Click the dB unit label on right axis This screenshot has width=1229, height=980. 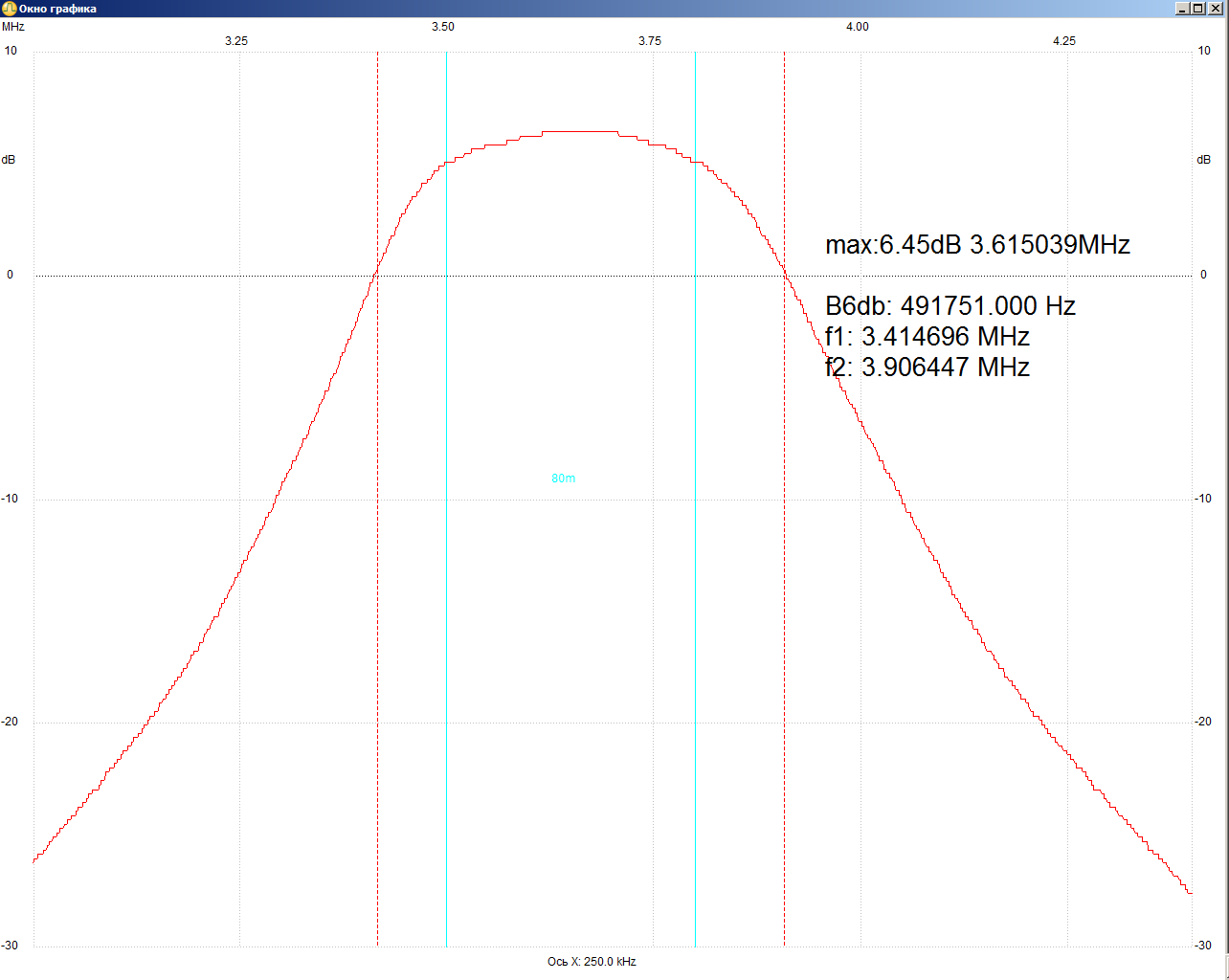(x=1203, y=160)
